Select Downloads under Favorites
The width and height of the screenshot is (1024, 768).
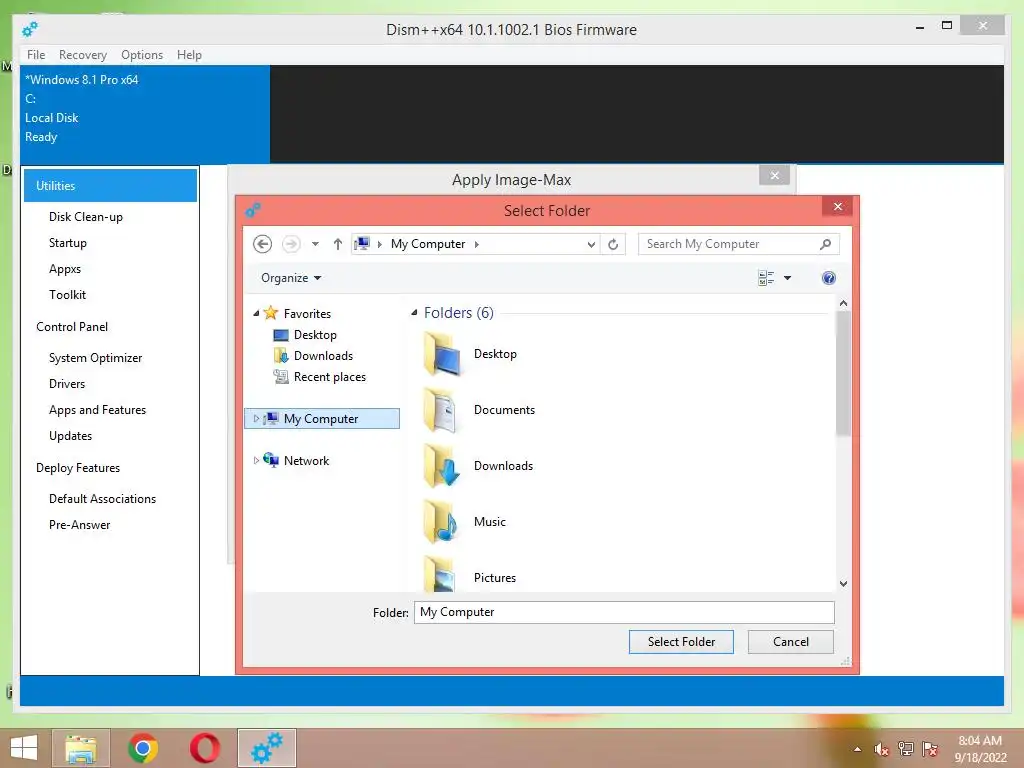[x=323, y=355]
